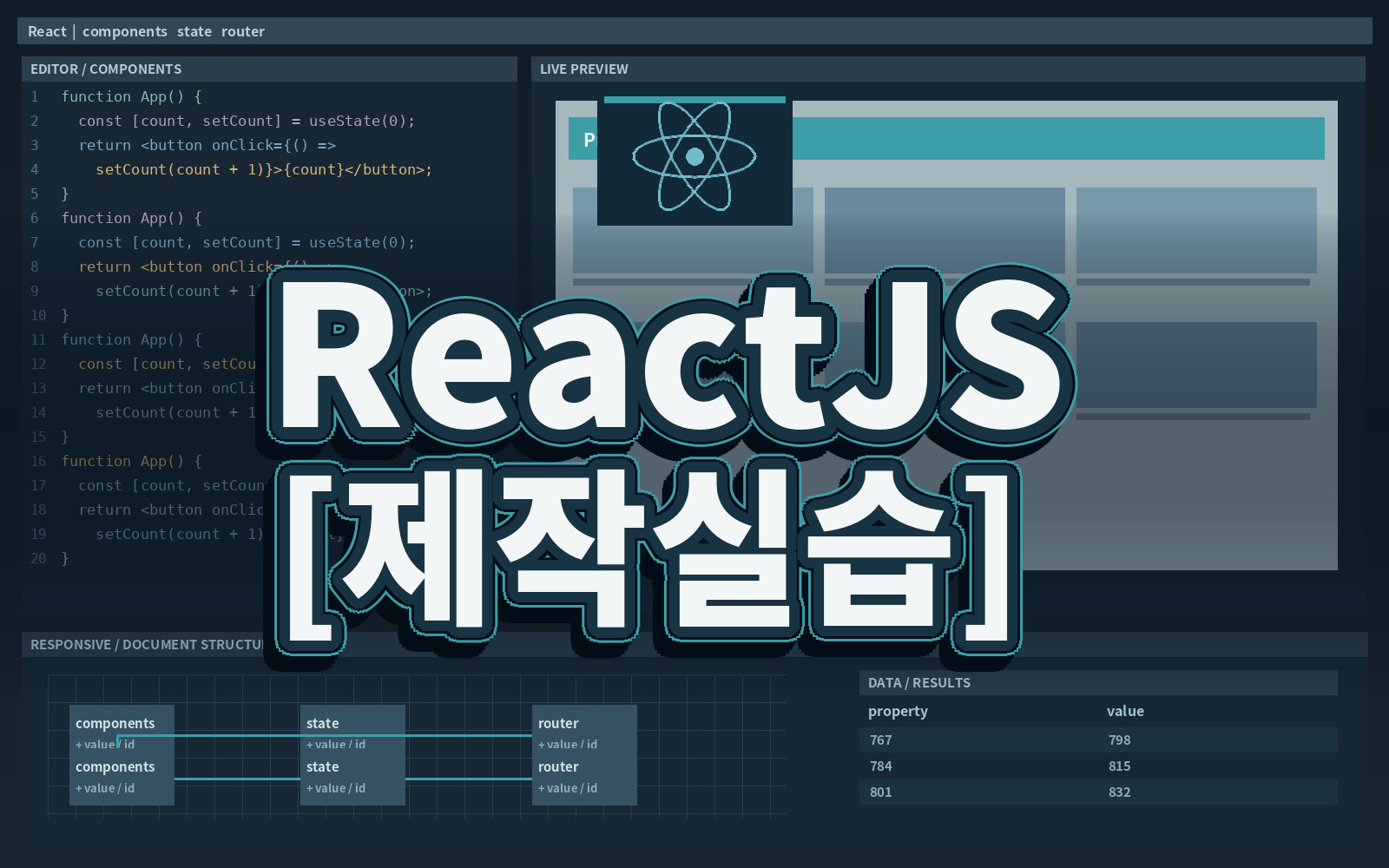Screen dimensions: 1389x868
Task: Click line number 2 in editor gutter
Action: click(x=35, y=121)
